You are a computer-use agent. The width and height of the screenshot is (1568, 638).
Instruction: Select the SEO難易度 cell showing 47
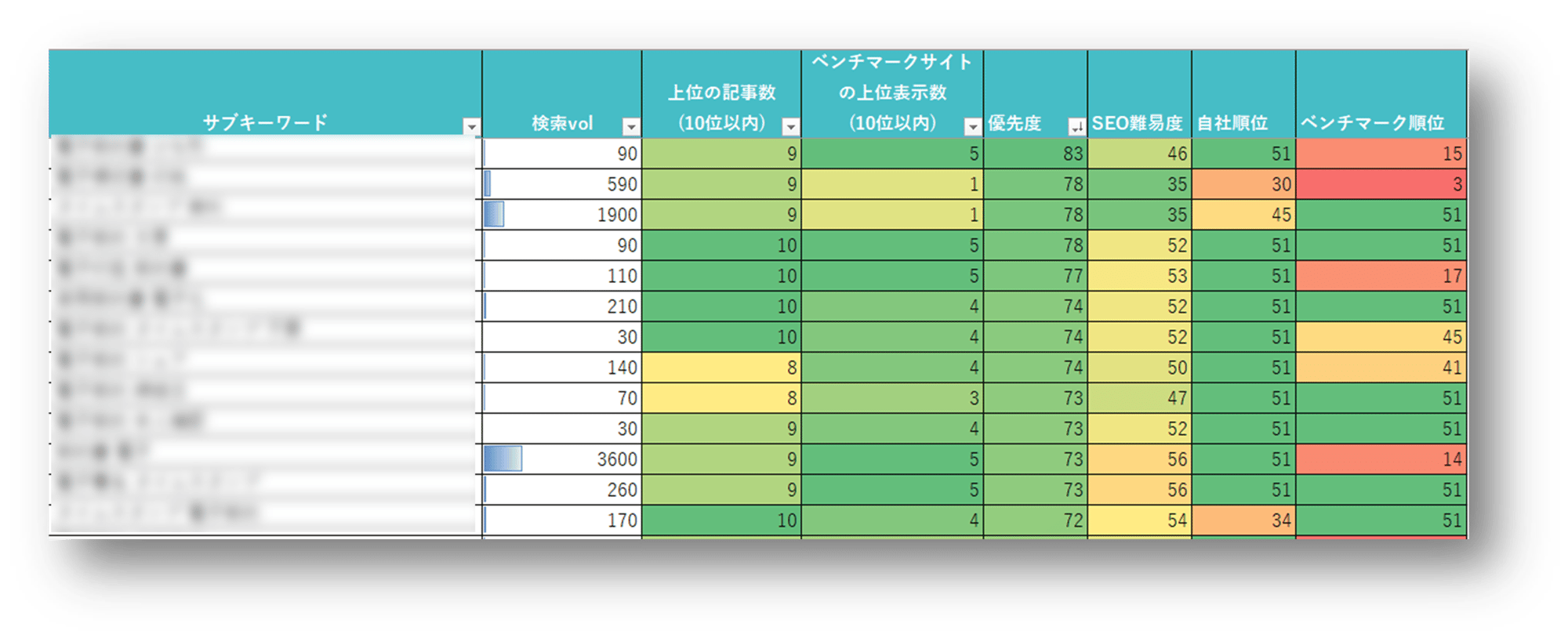click(x=1140, y=398)
